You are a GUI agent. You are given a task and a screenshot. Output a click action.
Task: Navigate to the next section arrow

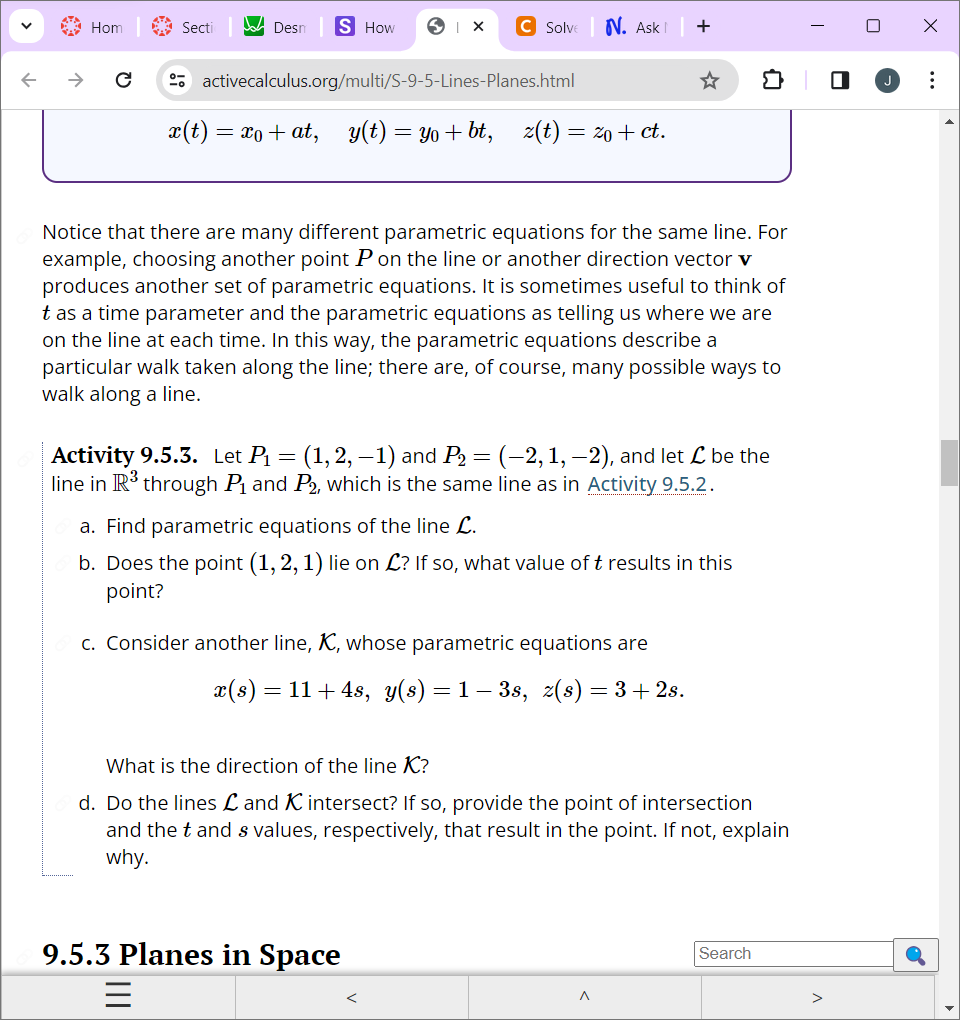(x=818, y=997)
